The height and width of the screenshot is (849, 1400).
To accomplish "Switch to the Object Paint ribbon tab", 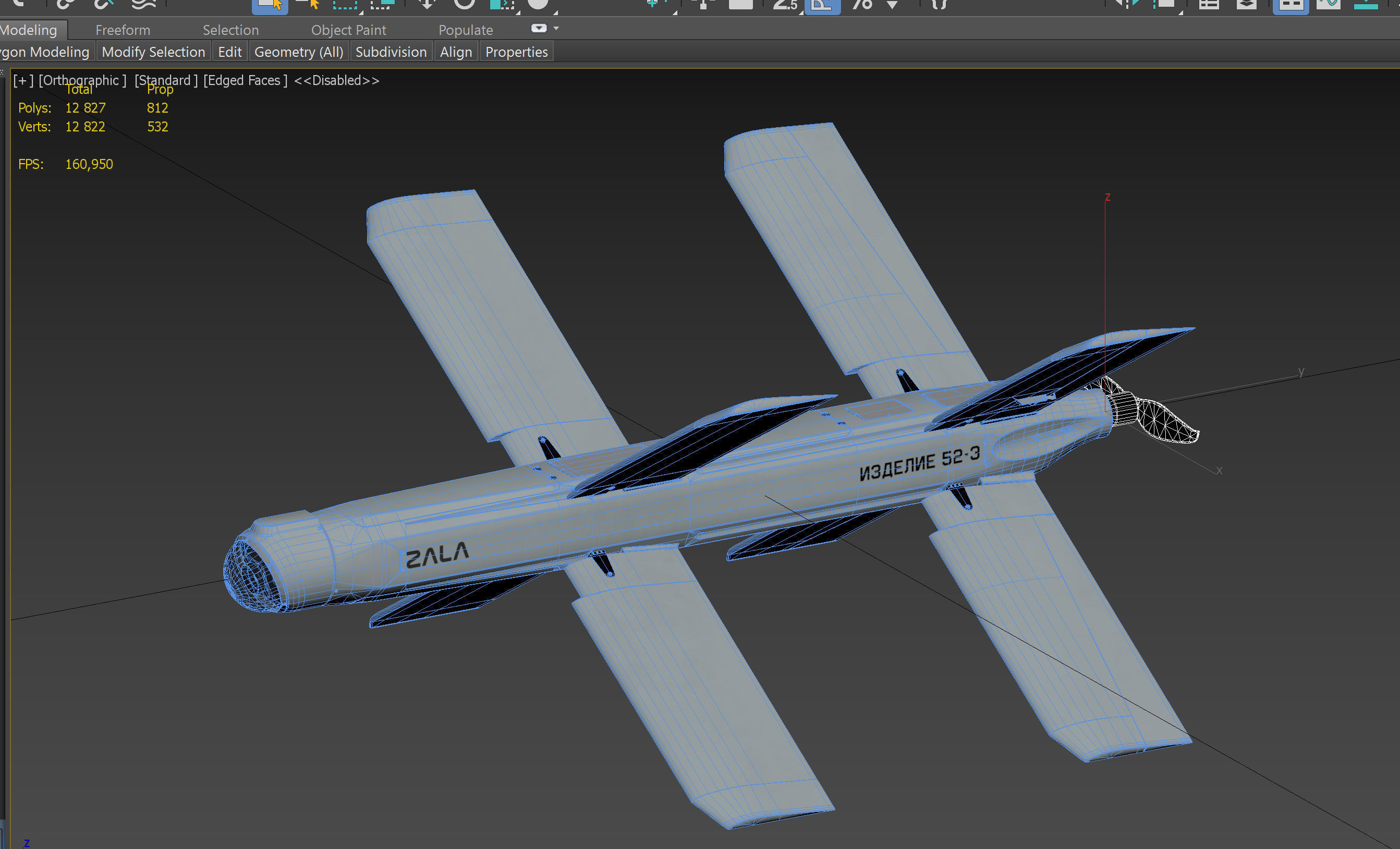I will [348, 30].
